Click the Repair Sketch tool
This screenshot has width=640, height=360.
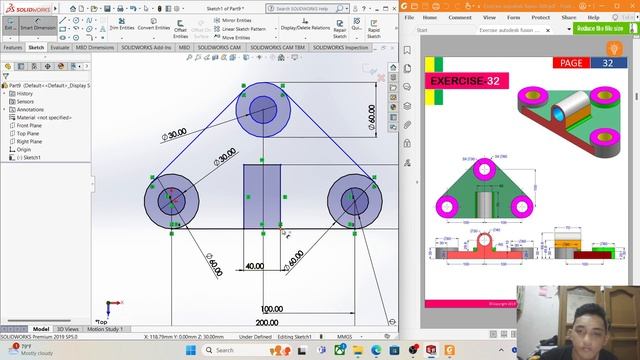point(340,29)
